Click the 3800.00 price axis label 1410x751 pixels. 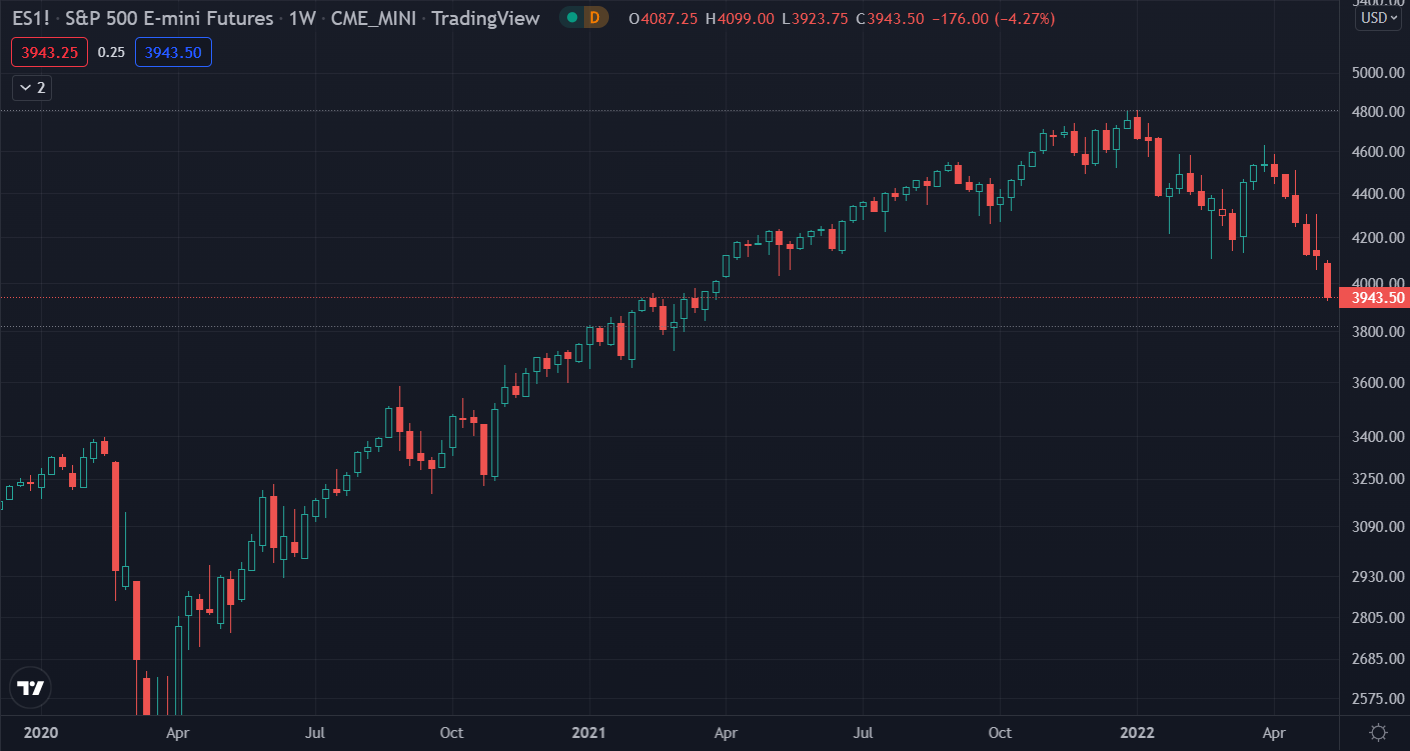point(1379,331)
